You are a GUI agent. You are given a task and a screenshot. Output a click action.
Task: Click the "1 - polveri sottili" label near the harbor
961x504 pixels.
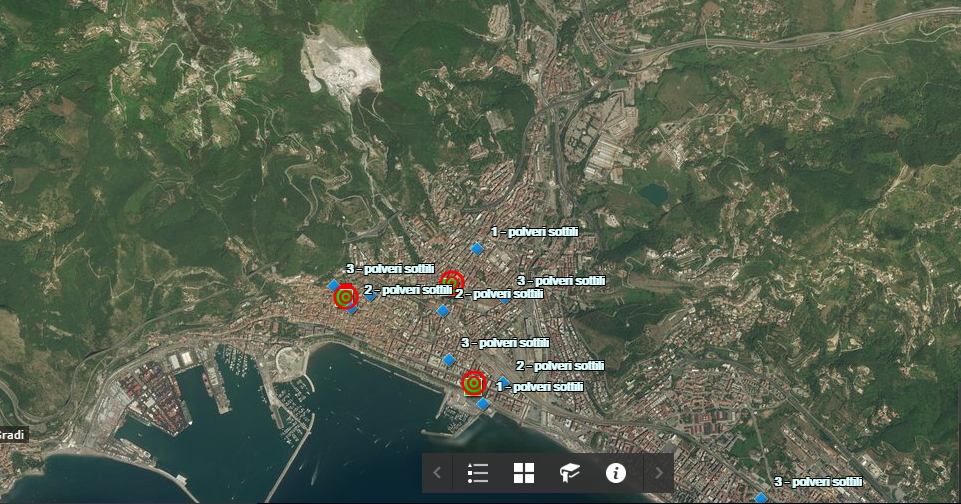pos(540,386)
